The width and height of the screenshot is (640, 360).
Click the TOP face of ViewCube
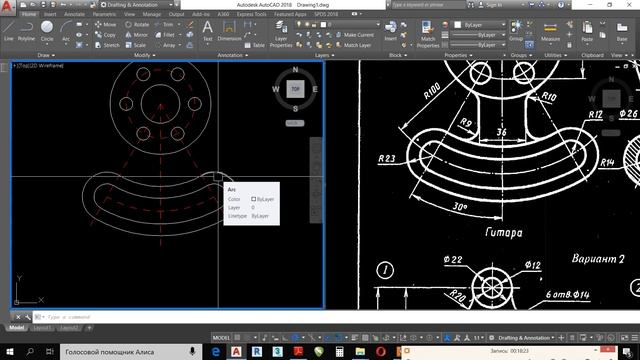[295, 89]
